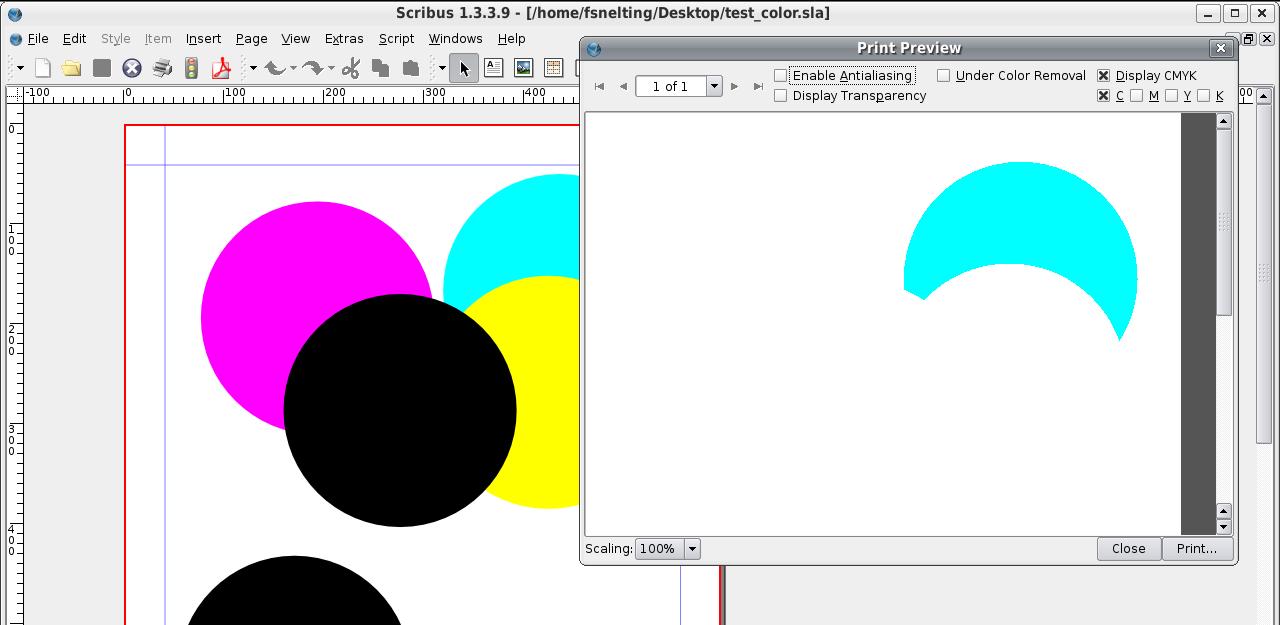Open the View menu
The width and height of the screenshot is (1280, 625).
coord(295,39)
